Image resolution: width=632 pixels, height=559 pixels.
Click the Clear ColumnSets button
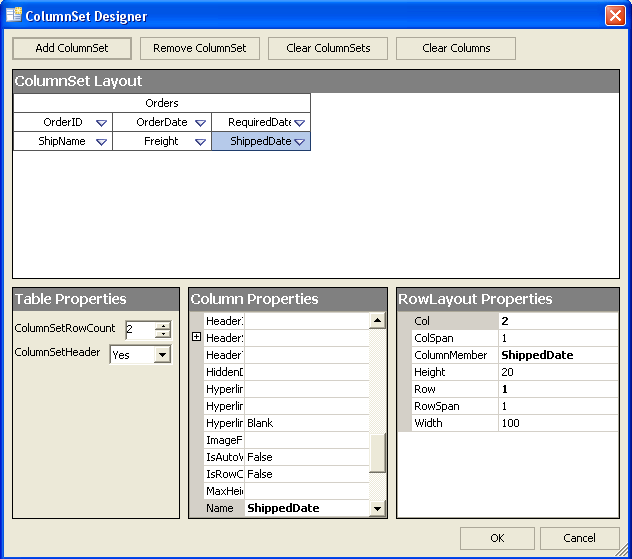point(328,48)
